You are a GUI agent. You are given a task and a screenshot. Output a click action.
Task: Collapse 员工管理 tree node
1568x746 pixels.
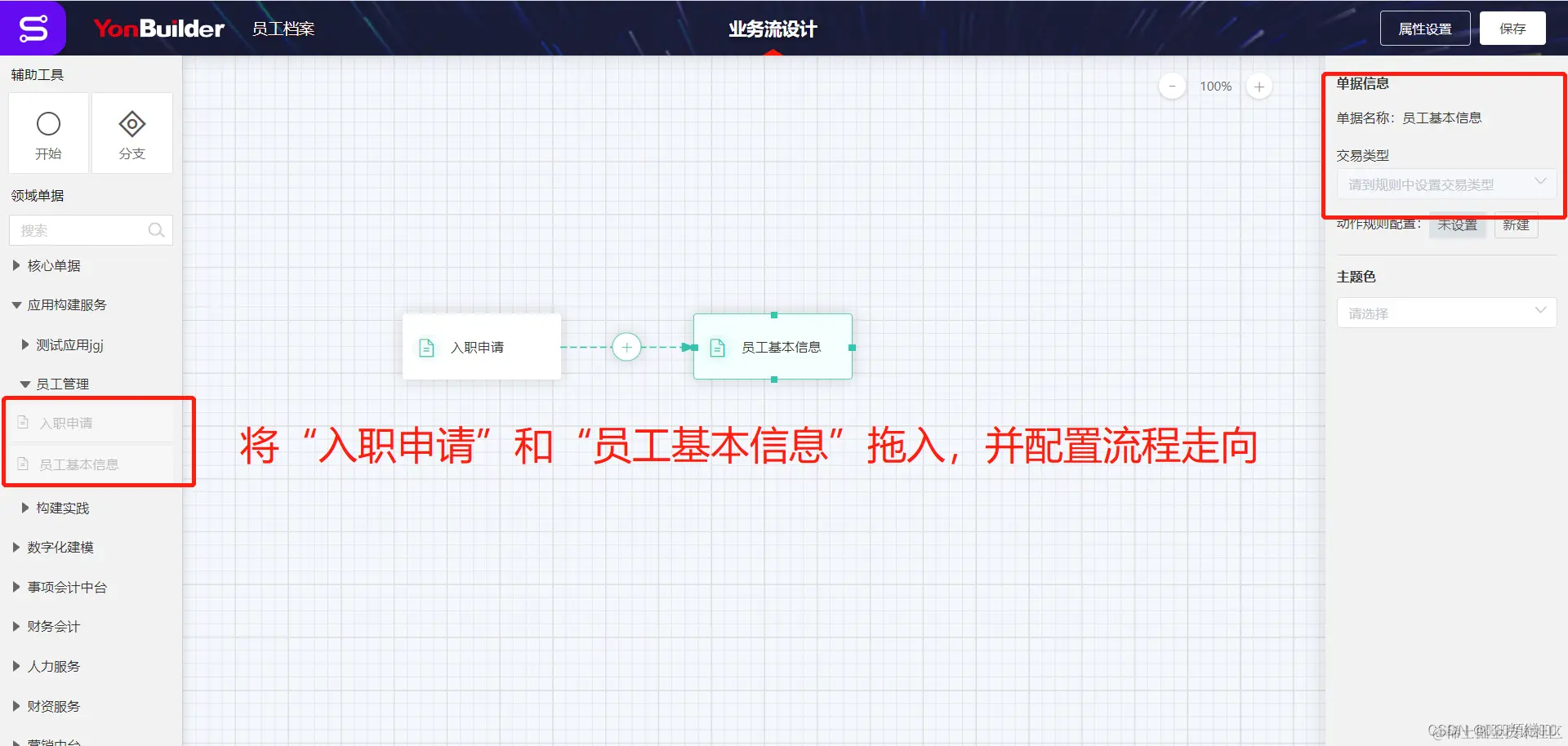pos(24,384)
